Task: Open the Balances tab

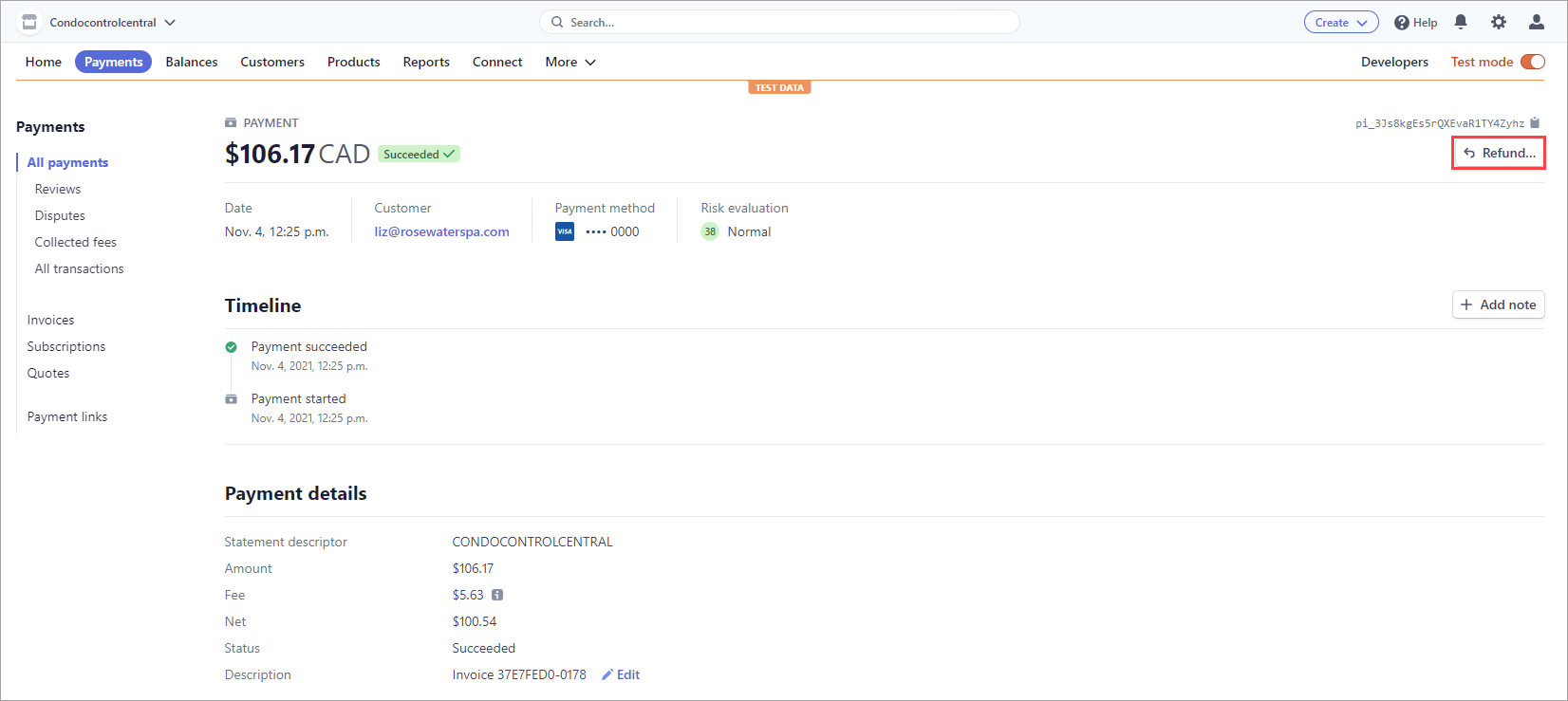Action: (192, 62)
